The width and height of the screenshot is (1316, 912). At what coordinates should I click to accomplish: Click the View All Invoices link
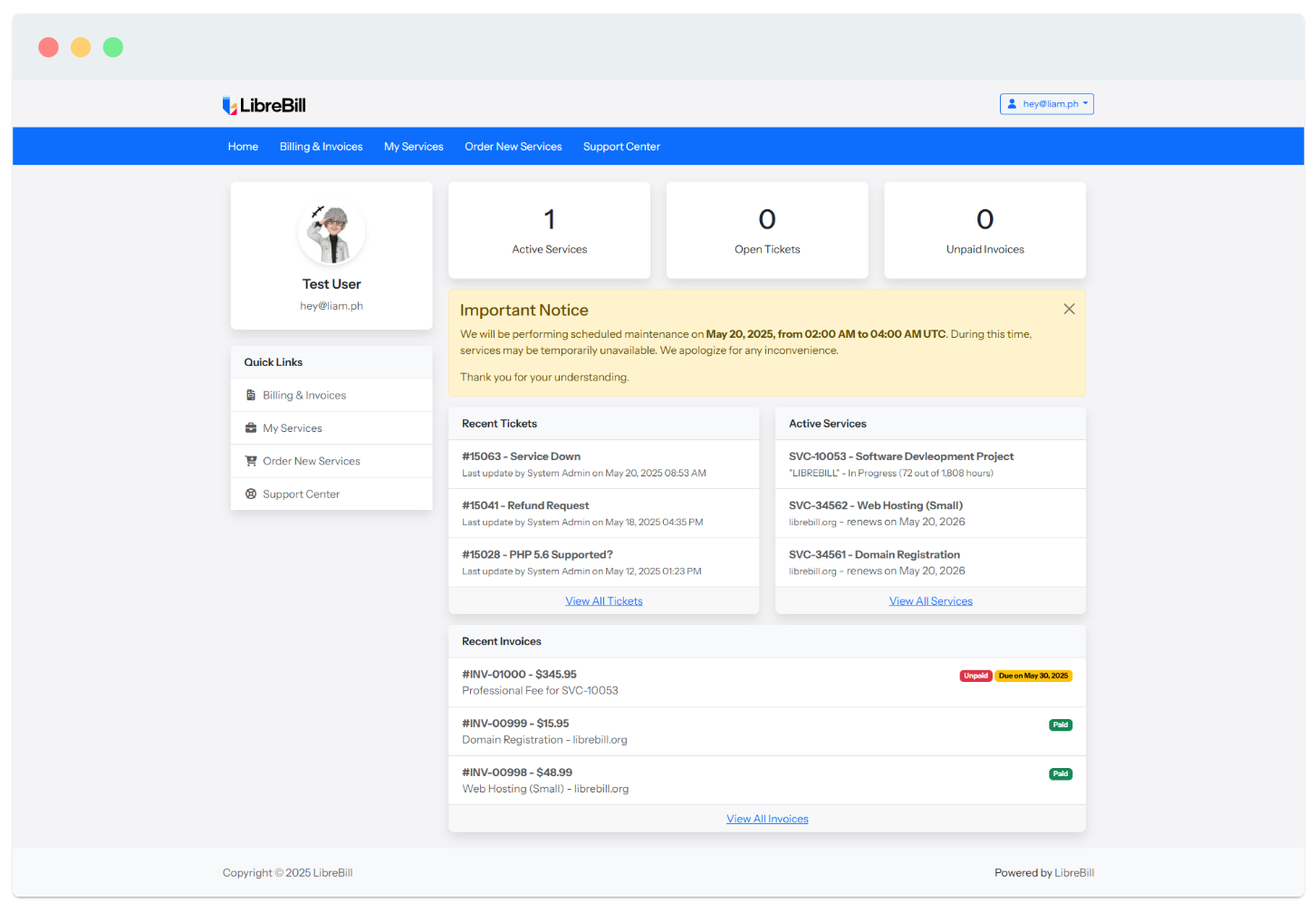point(767,819)
